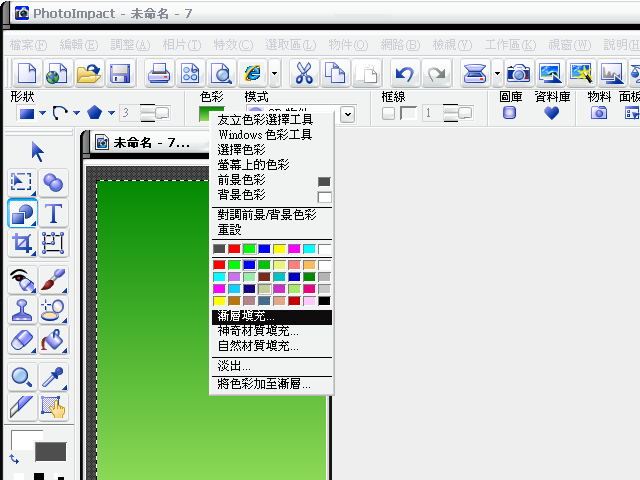Select the Pick arrow tool
This screenshot has height=480, width=640.
pyautogui.click(x=37, y=152)
